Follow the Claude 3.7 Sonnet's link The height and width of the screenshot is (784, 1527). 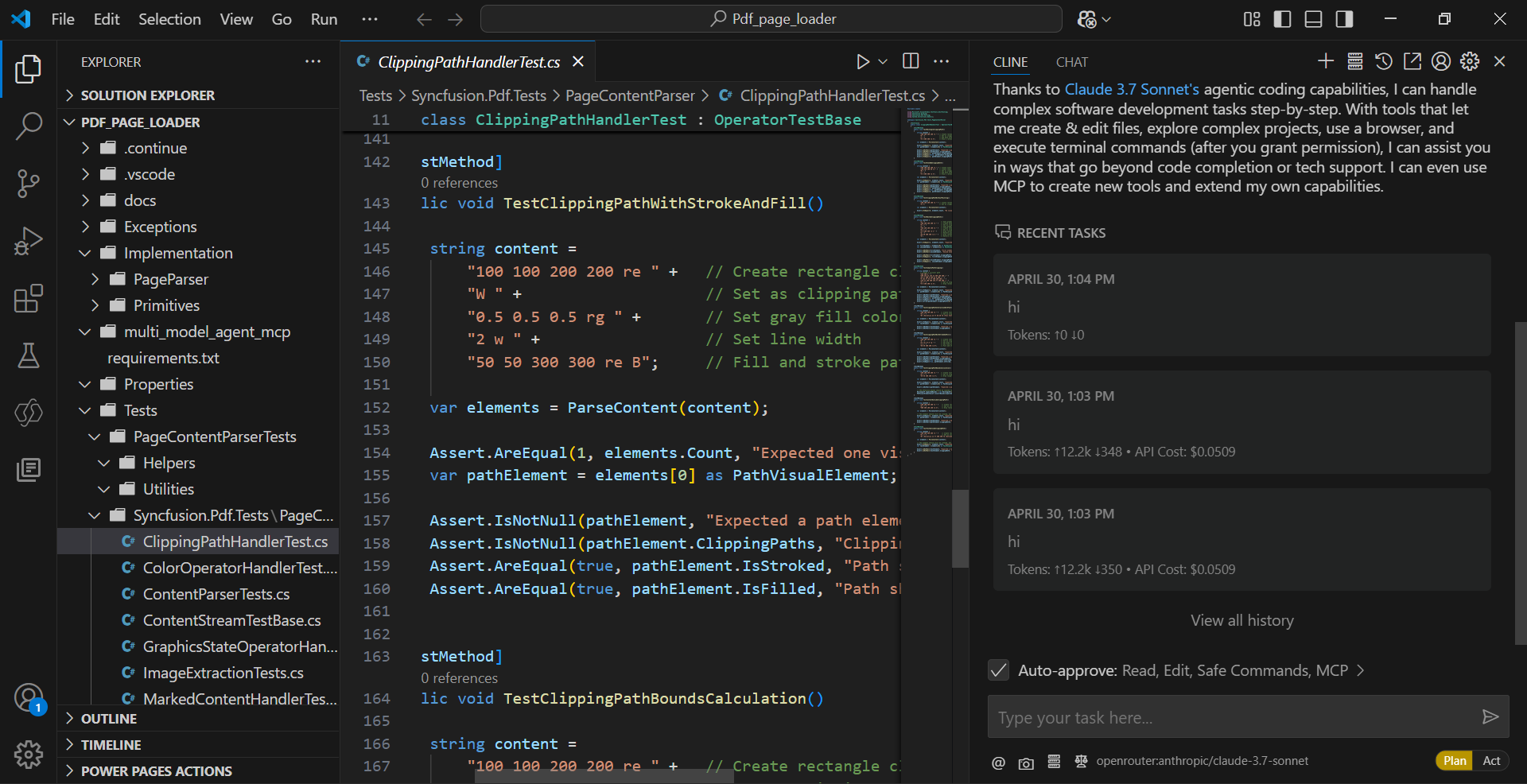click(x=1131, y=89)
